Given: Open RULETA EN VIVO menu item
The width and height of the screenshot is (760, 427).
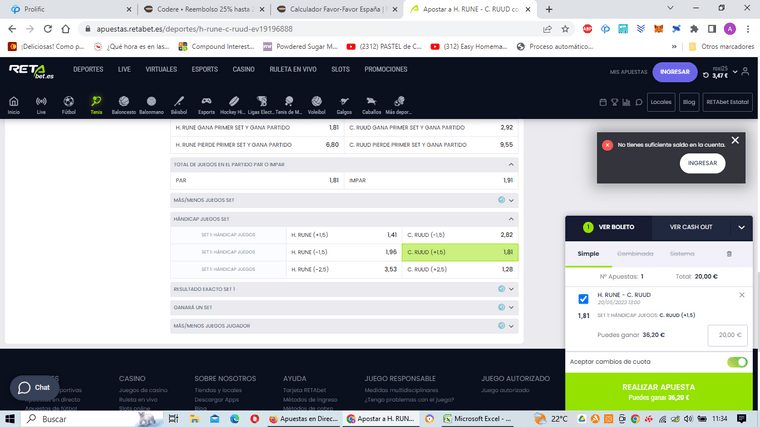Looking at the screenshot, I should (x=293, y=69).
